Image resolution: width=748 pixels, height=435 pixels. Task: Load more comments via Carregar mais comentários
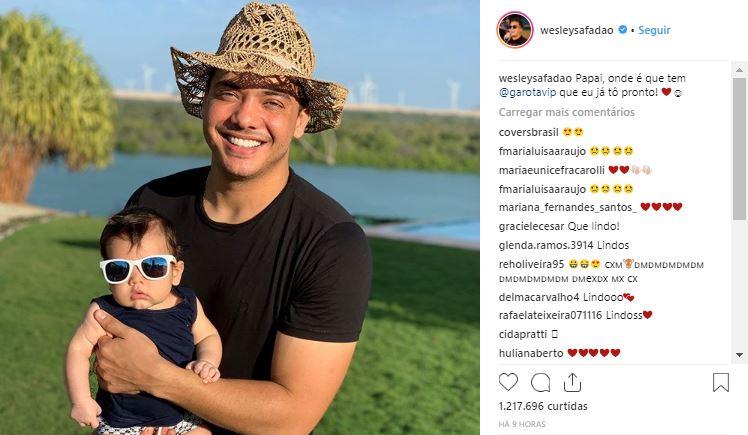pyautogui.click(x=567, y=112)
